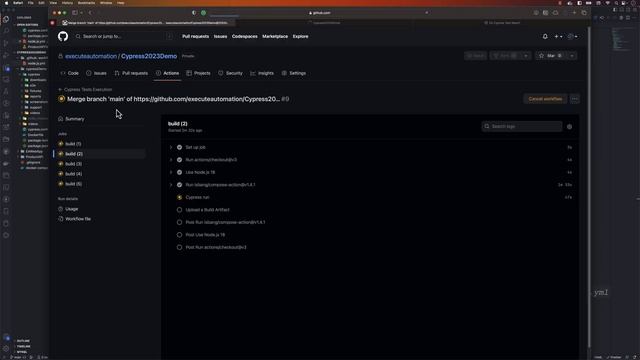This screenshot has width=640, height=360.
Task: Focus the Search logs field
Action: coord(522,127)
